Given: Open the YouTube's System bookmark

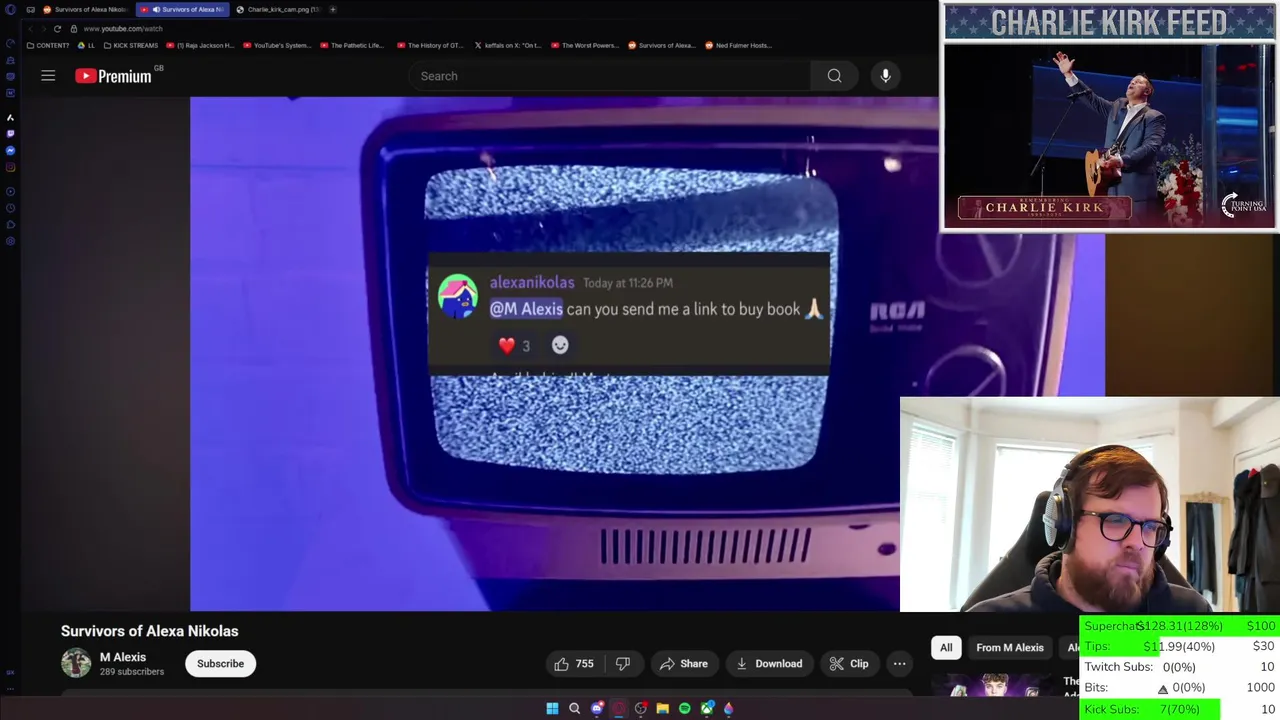Looking at the screenshot, I should [278, 45].
